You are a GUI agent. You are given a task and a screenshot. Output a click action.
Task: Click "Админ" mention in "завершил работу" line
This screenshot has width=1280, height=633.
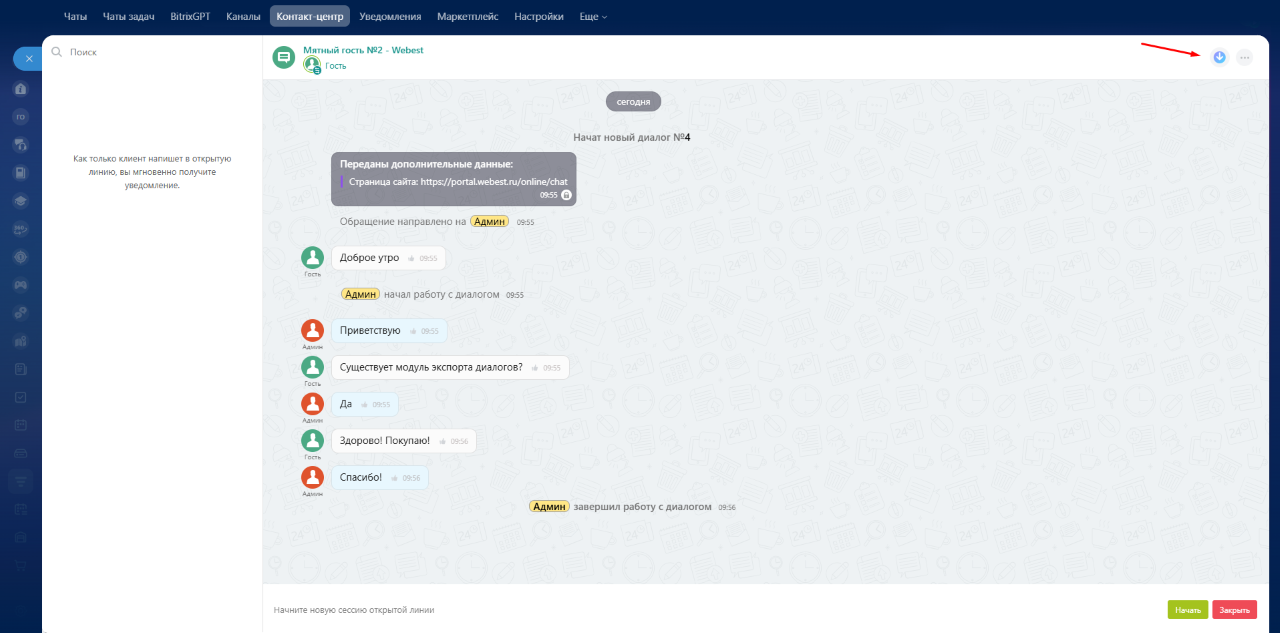click(549, 507)
